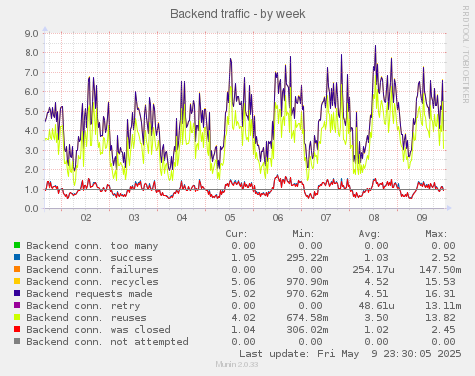This screenshot has height=376, width=475.
Task: Click the chart title 'Backend traffic - by week'
Action: coord(238,14)
